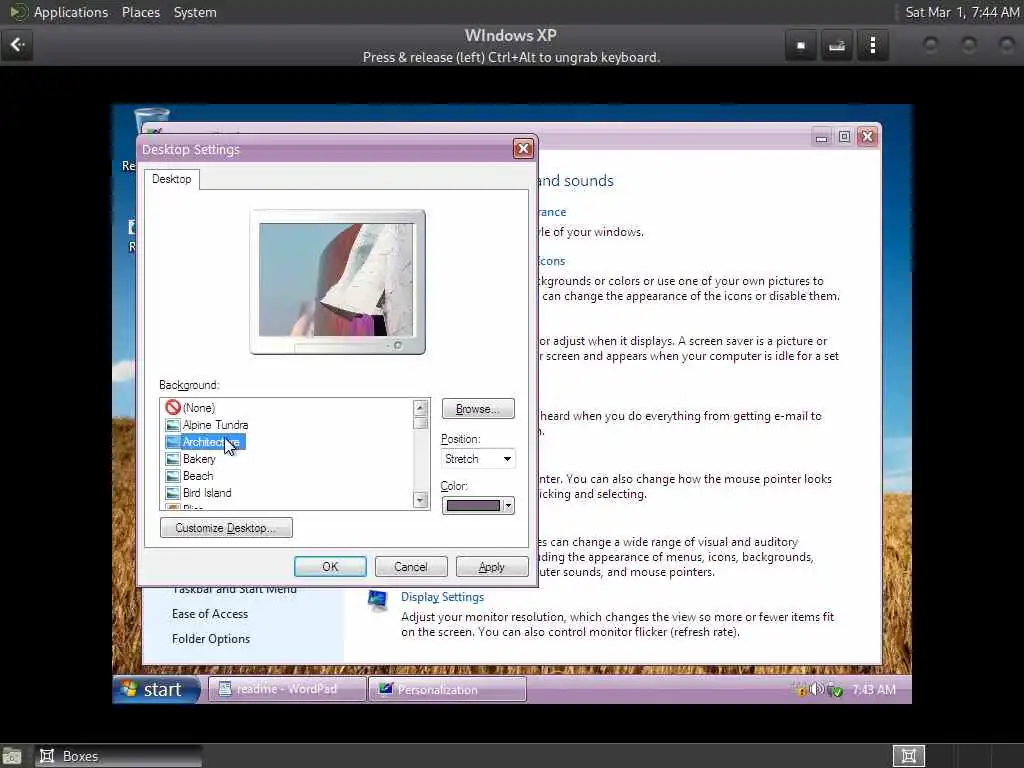Click the clock showing 7:43 AM
The image size is (1024, 768).
click(x=873, y=690)
